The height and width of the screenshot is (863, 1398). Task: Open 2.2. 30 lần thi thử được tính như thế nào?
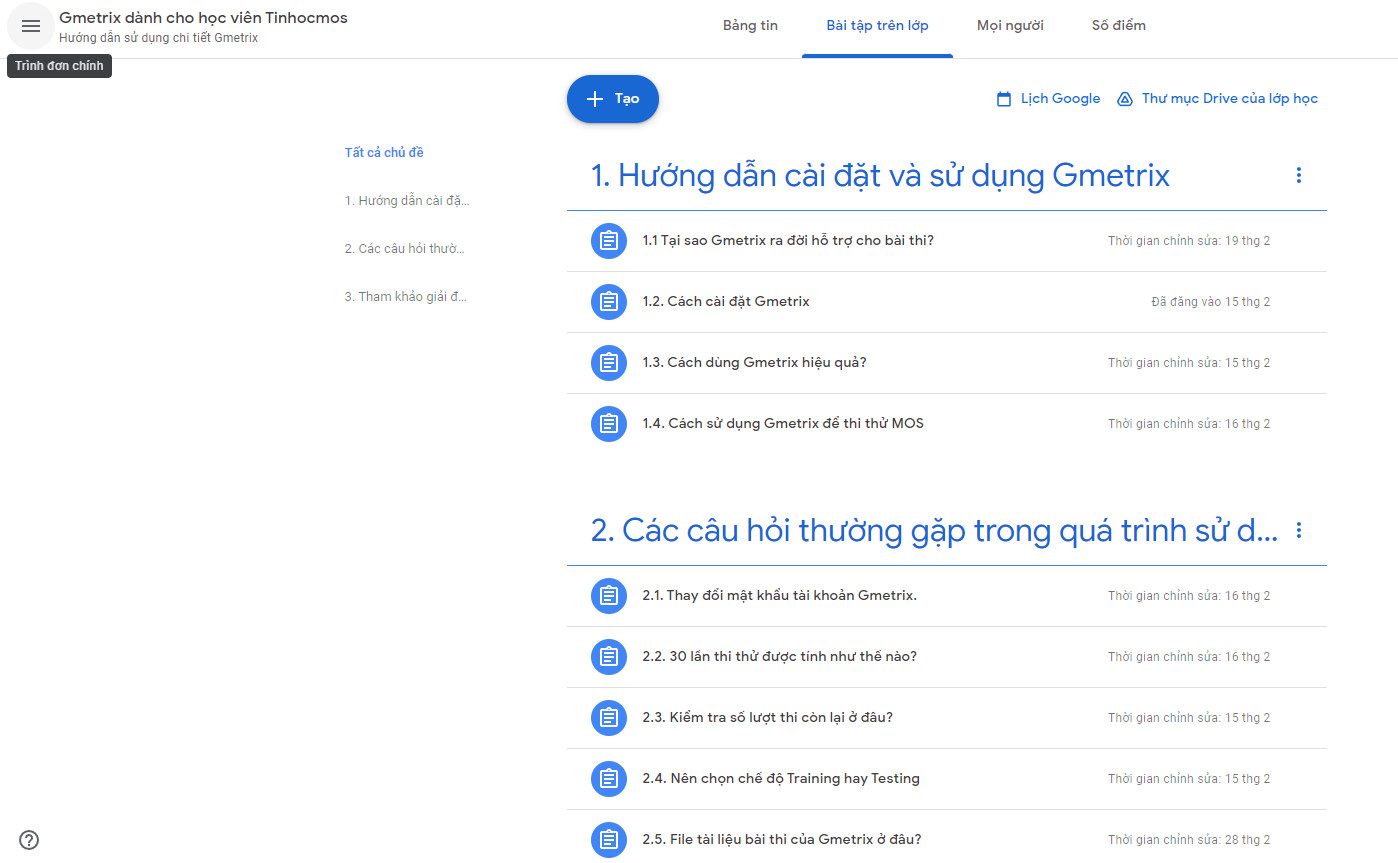click(x=779, y=657)
